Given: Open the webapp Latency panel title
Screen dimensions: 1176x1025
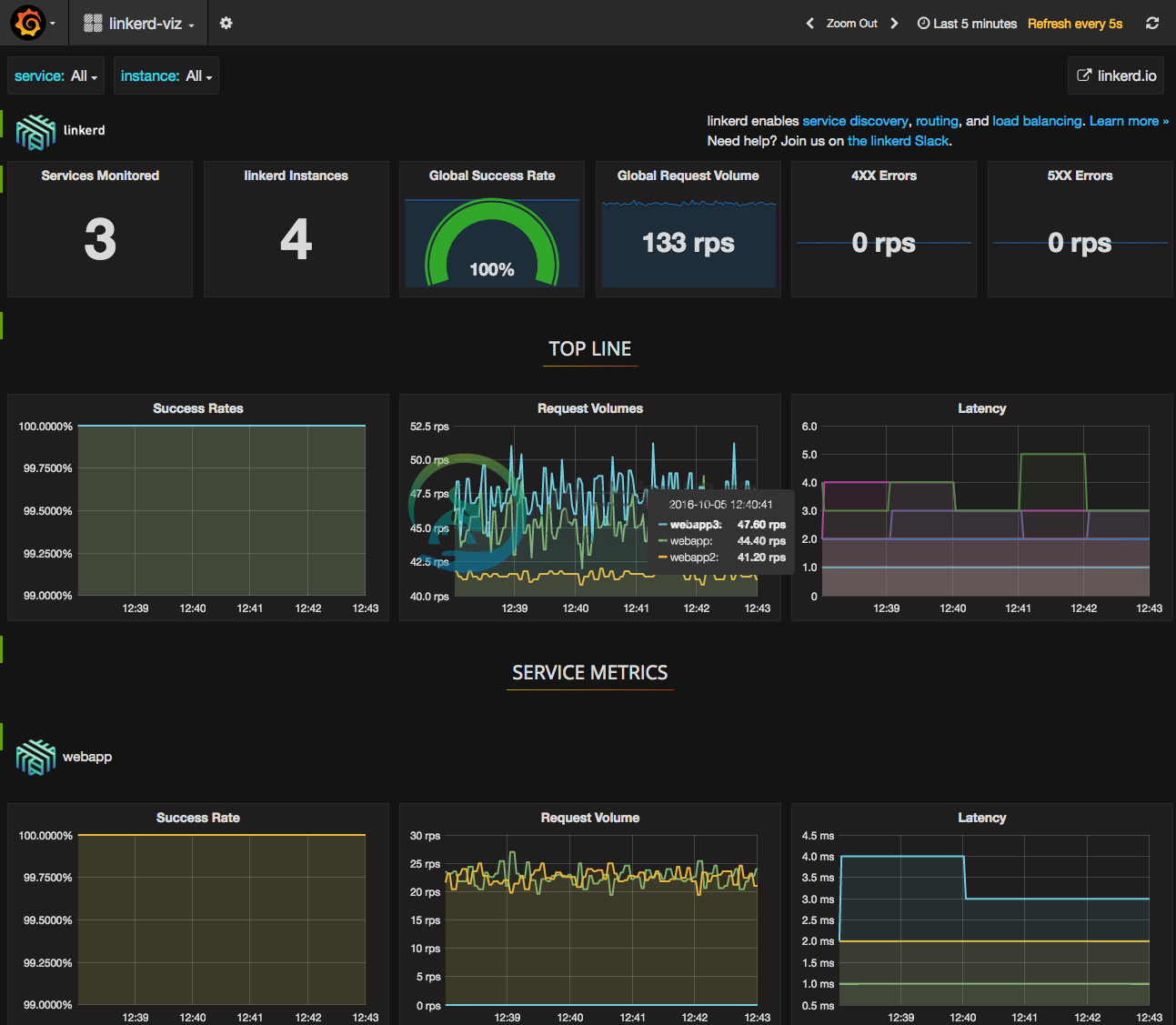Looking at the screenshot, I should coord(982,818).
